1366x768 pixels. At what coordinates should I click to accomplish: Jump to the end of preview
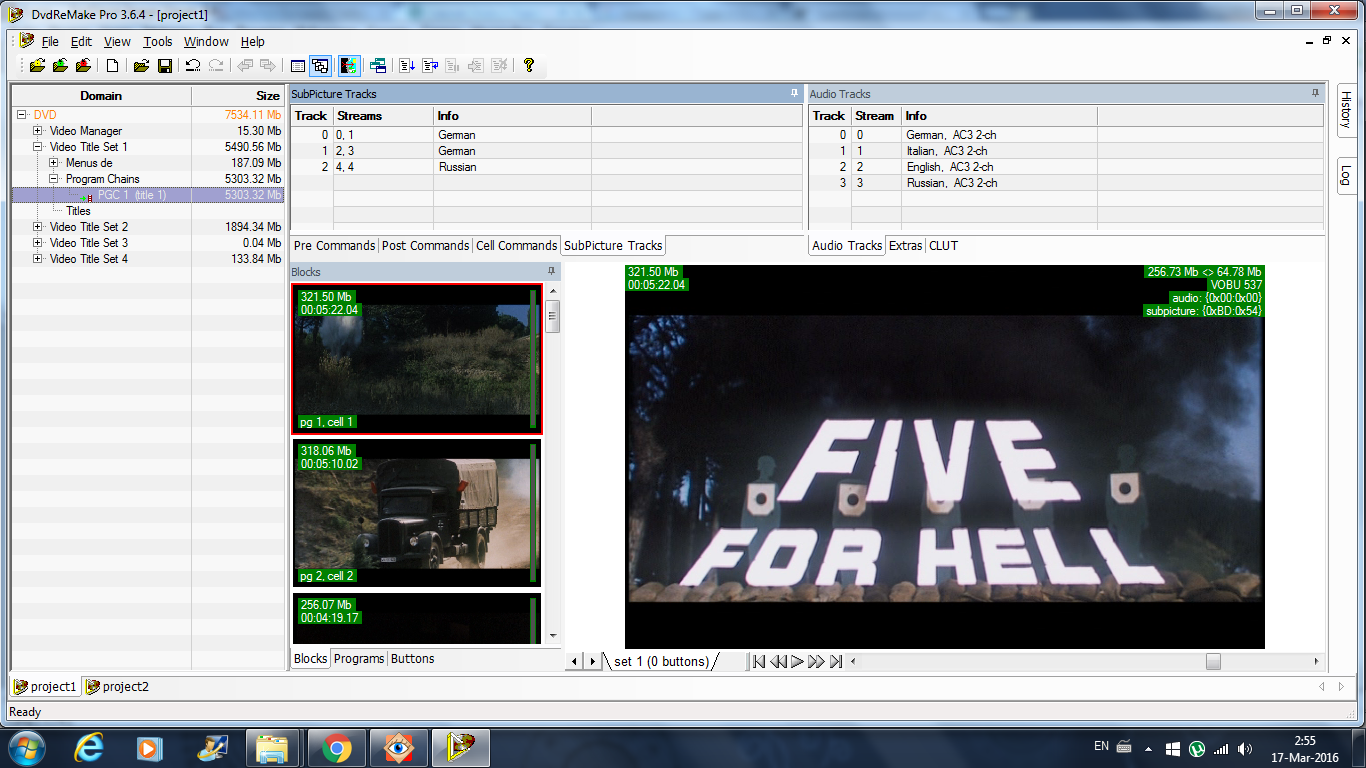coord(836,662)
